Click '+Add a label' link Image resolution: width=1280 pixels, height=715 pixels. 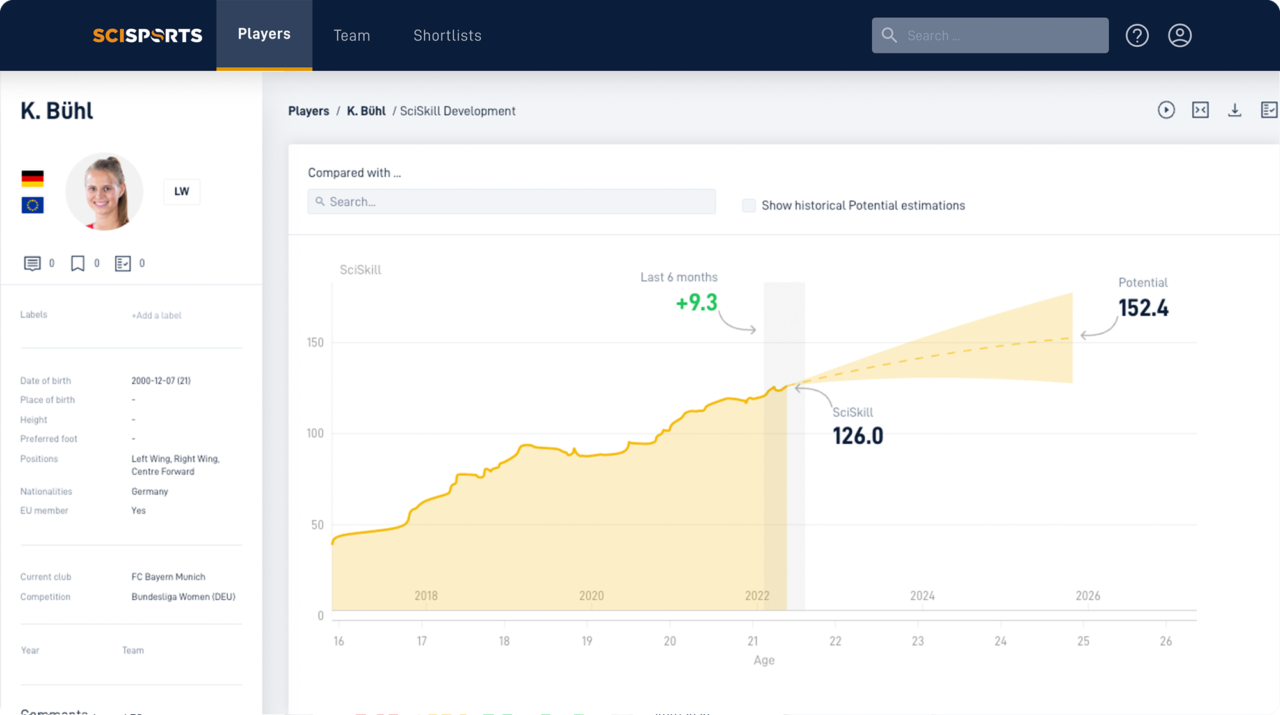156,315
